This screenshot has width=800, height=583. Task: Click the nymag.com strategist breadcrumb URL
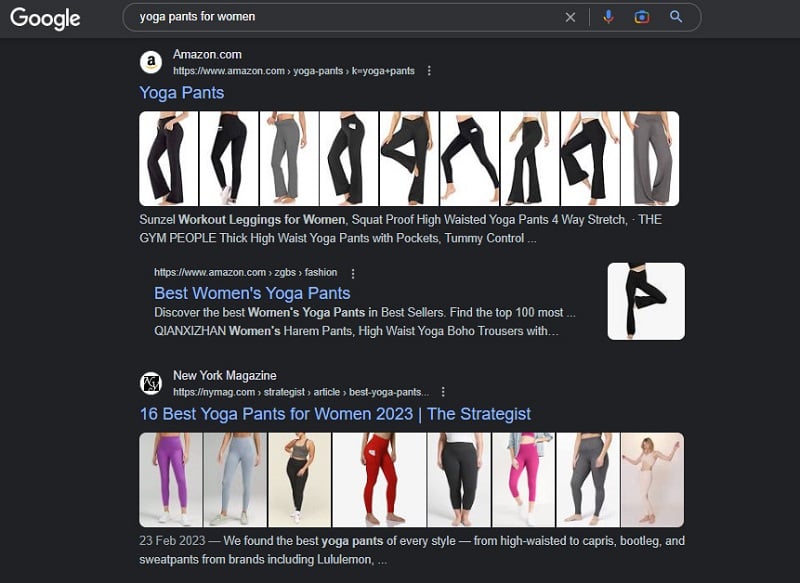tap(301, 392)
